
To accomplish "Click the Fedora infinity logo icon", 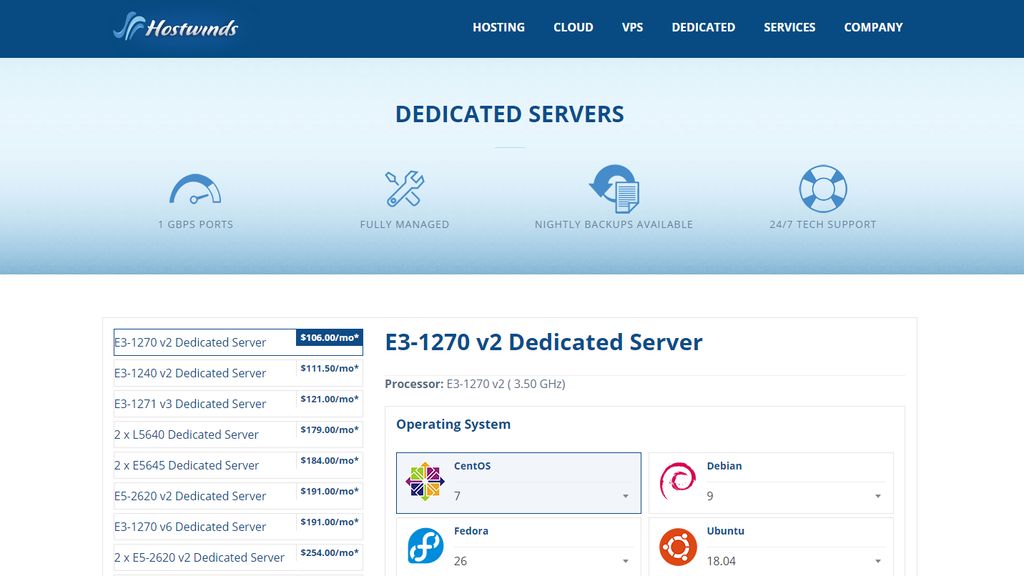I will pos(424,545).
